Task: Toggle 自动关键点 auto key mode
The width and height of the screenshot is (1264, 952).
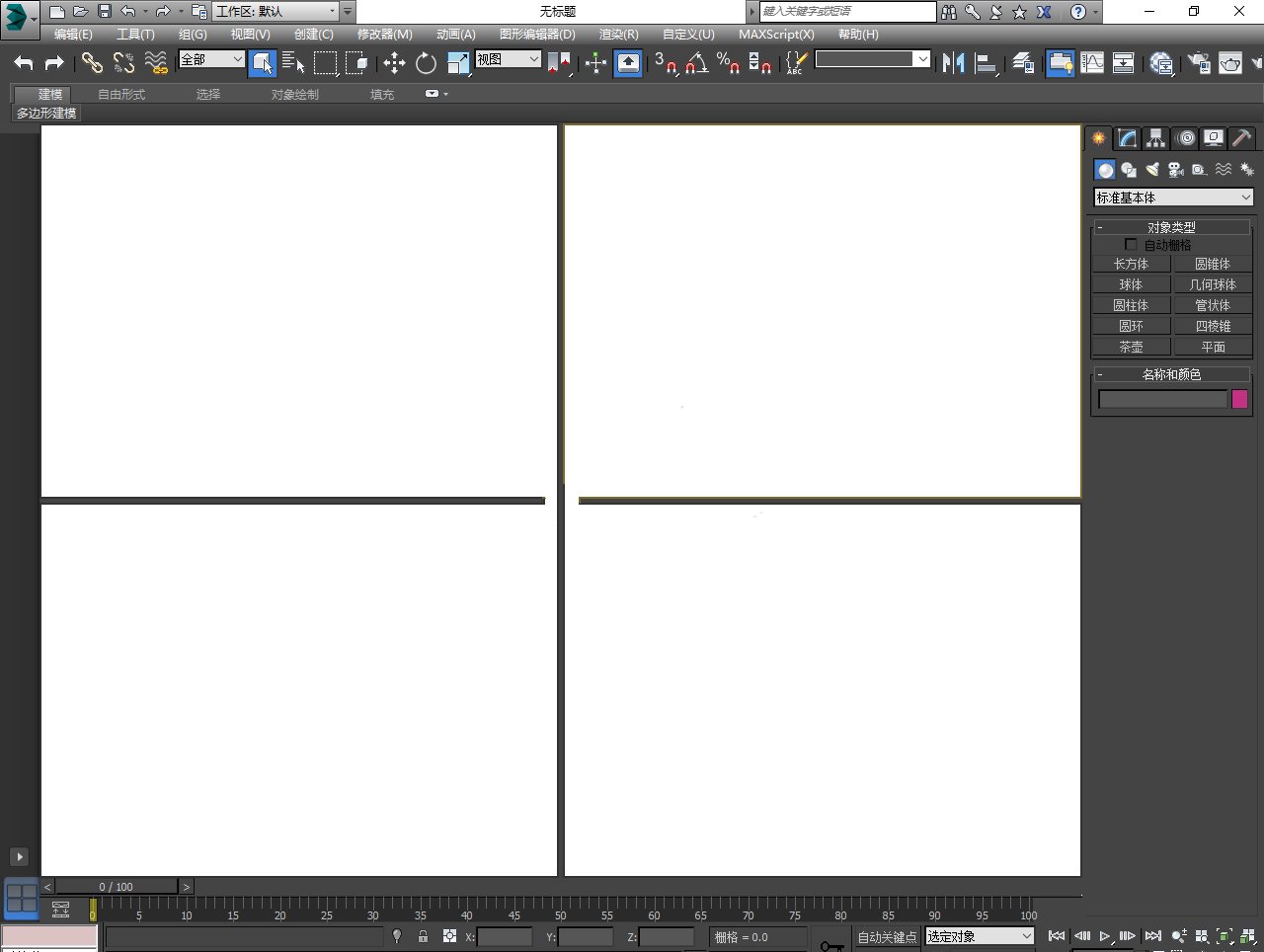Action: [x=887, y=937]
